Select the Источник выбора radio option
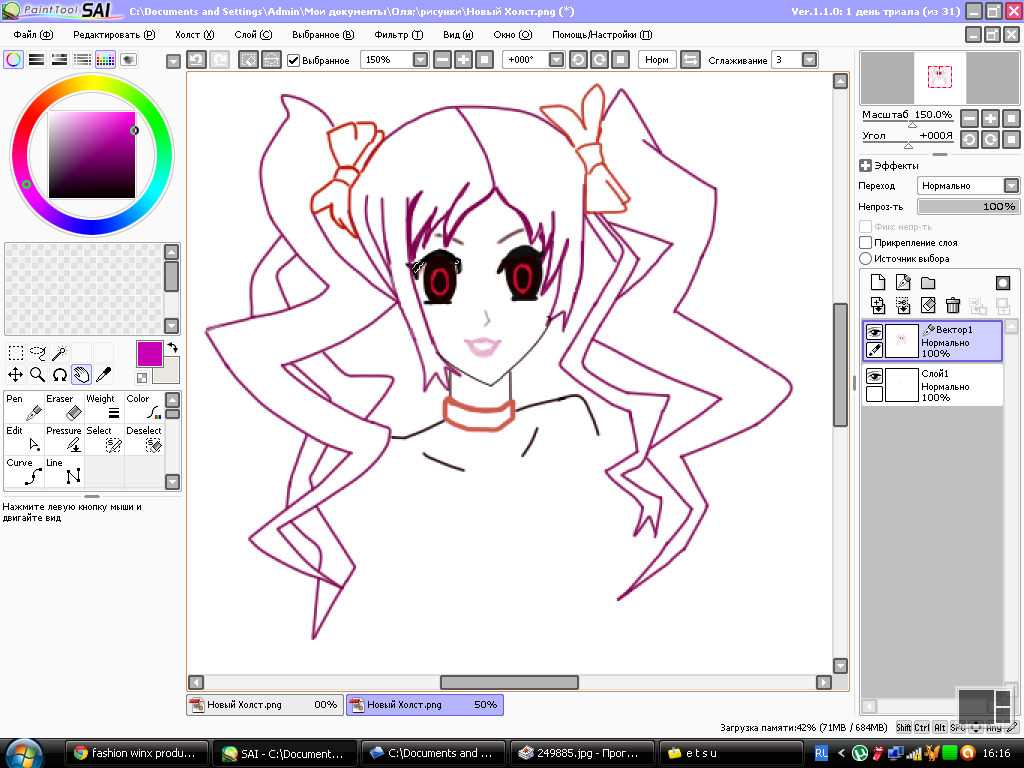 (866, 259)
